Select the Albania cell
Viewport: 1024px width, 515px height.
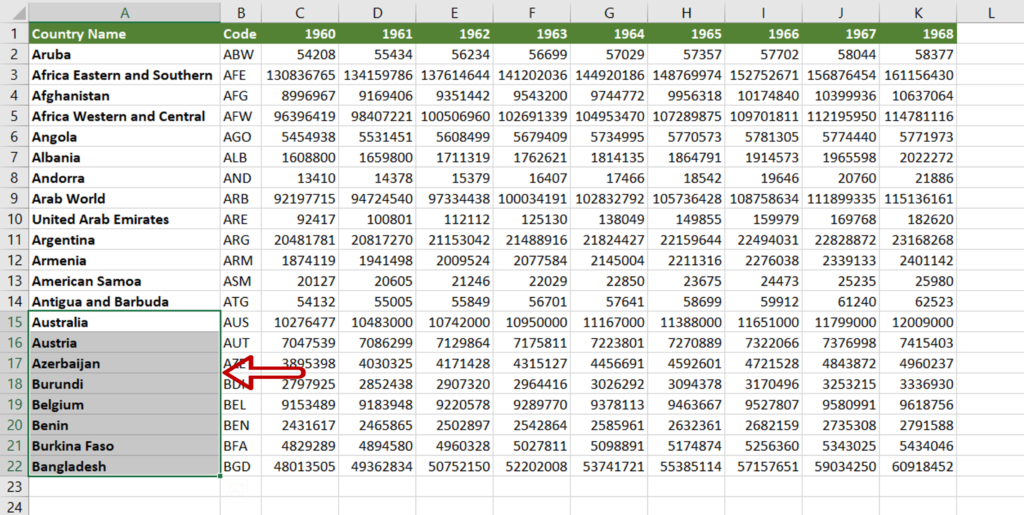tap(124, 157)
